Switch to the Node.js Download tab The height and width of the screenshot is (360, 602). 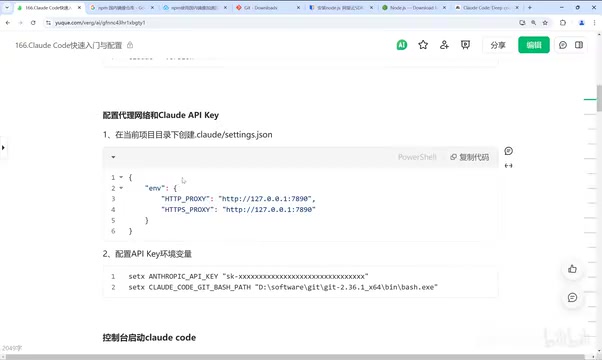coord(413,8)
